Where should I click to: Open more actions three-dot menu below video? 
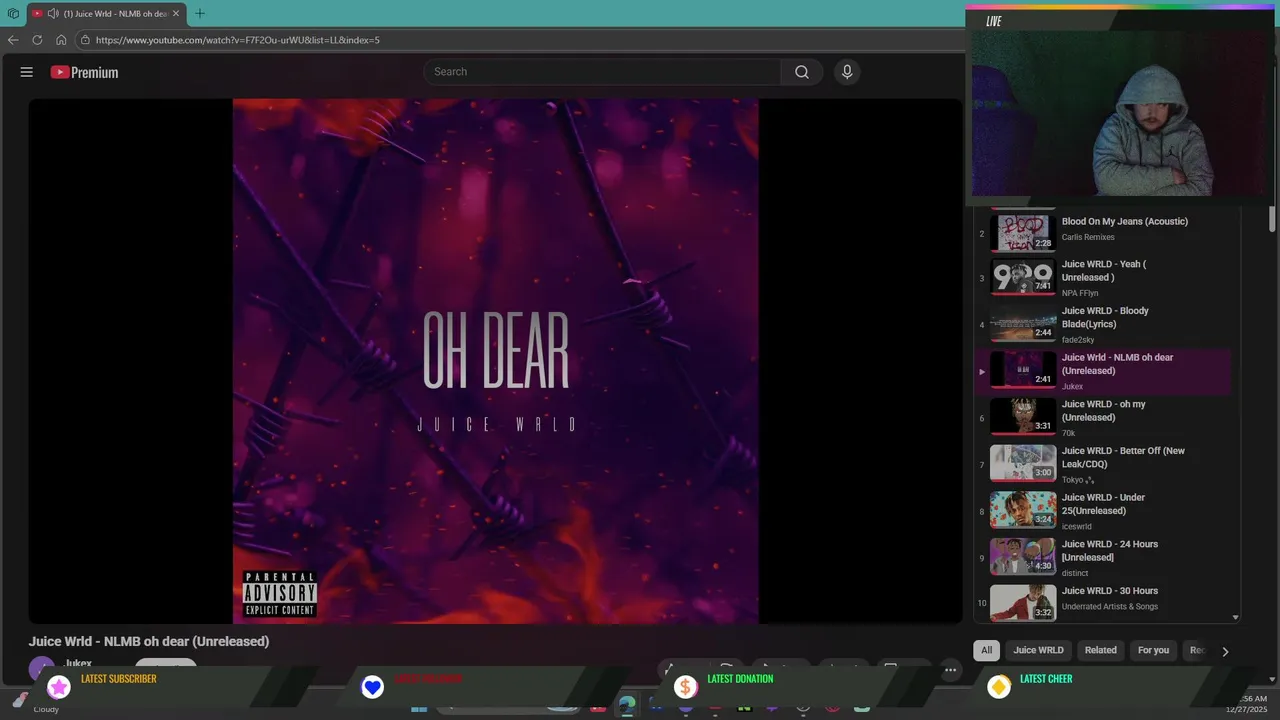coord(951,669)
